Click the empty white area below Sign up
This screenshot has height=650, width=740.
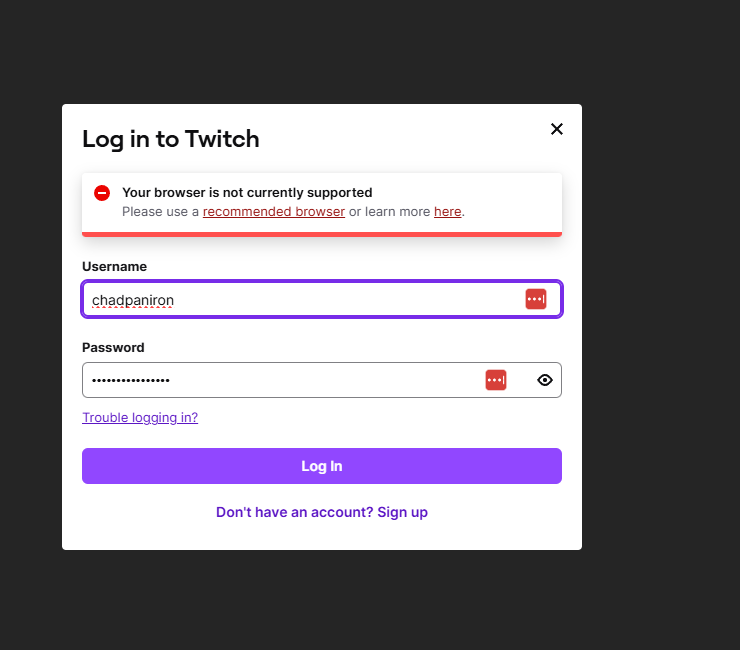[322, 535]
